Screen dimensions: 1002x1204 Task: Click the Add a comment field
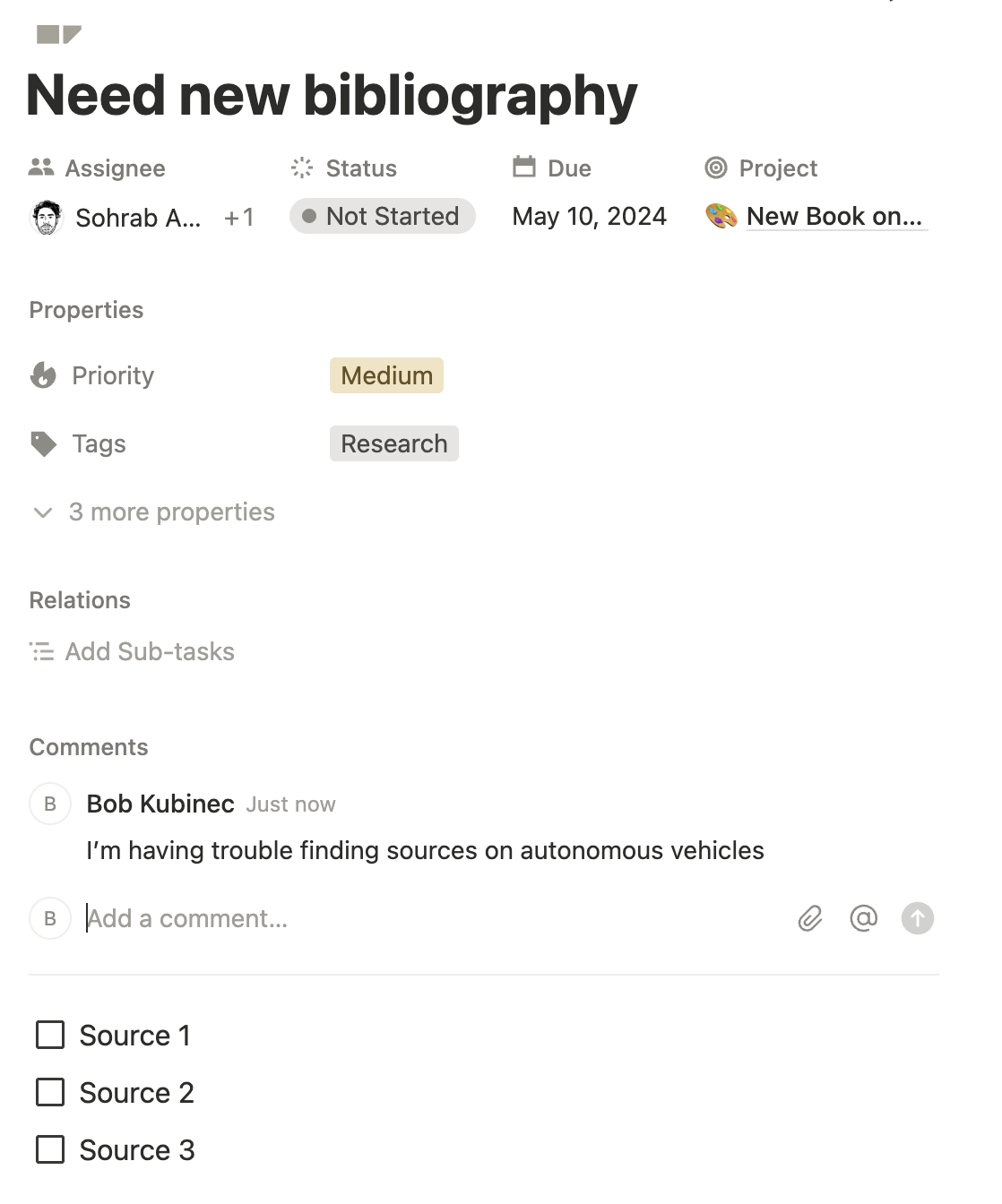coord(430,918)
